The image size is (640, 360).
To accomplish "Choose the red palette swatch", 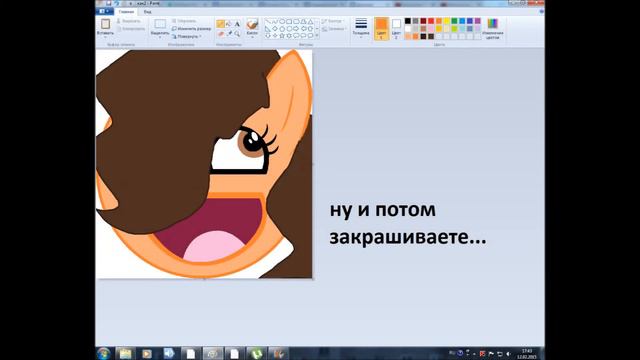I will [x=431, y=21].
